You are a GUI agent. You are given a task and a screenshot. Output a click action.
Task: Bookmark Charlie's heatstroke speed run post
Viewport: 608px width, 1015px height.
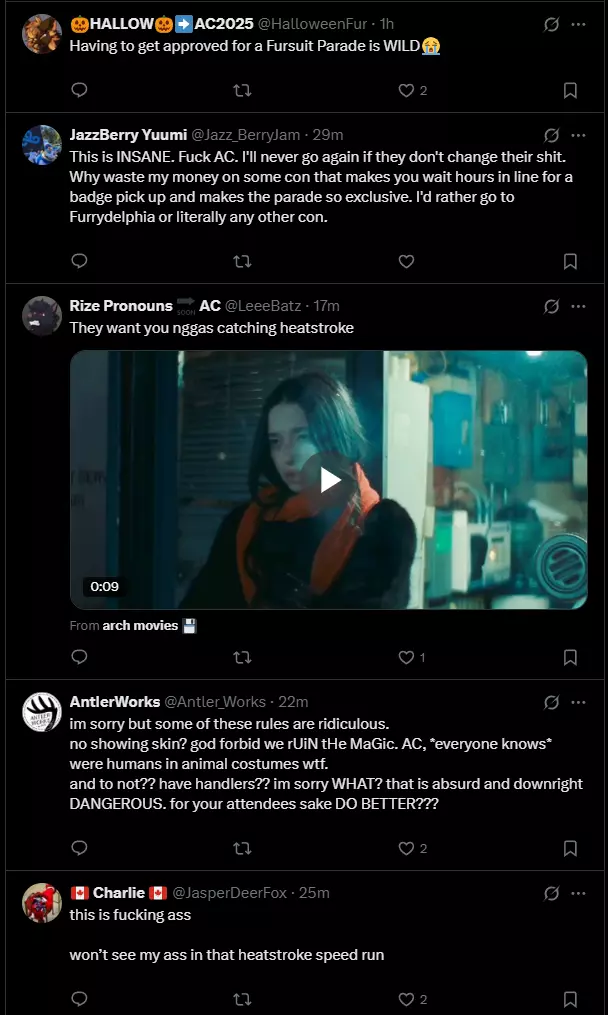pos(570,999)
